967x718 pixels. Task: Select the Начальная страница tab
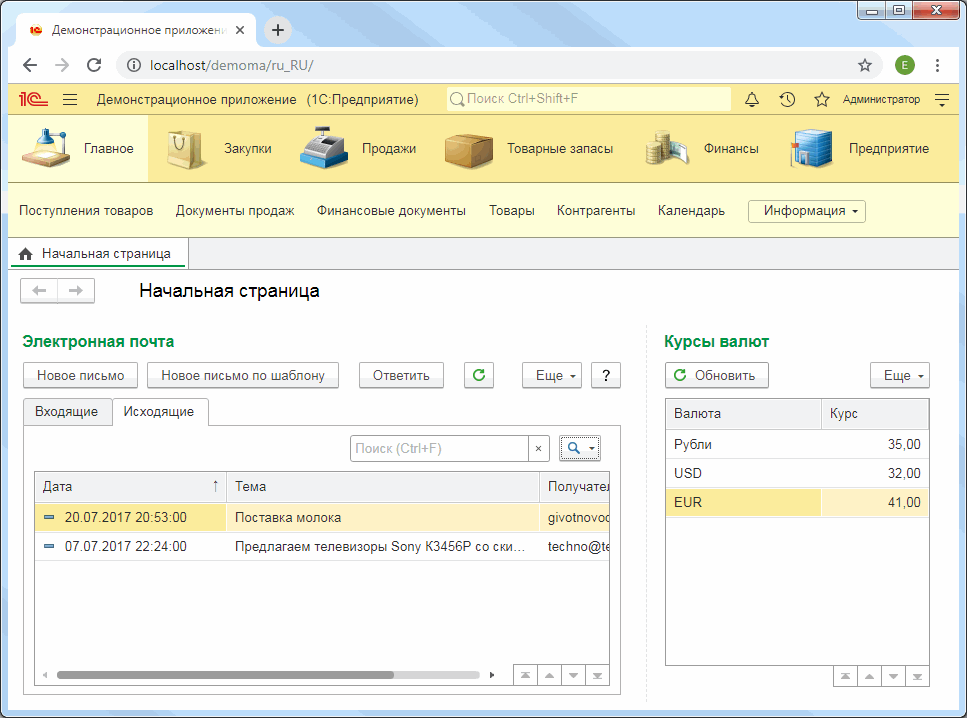(99, 254)
